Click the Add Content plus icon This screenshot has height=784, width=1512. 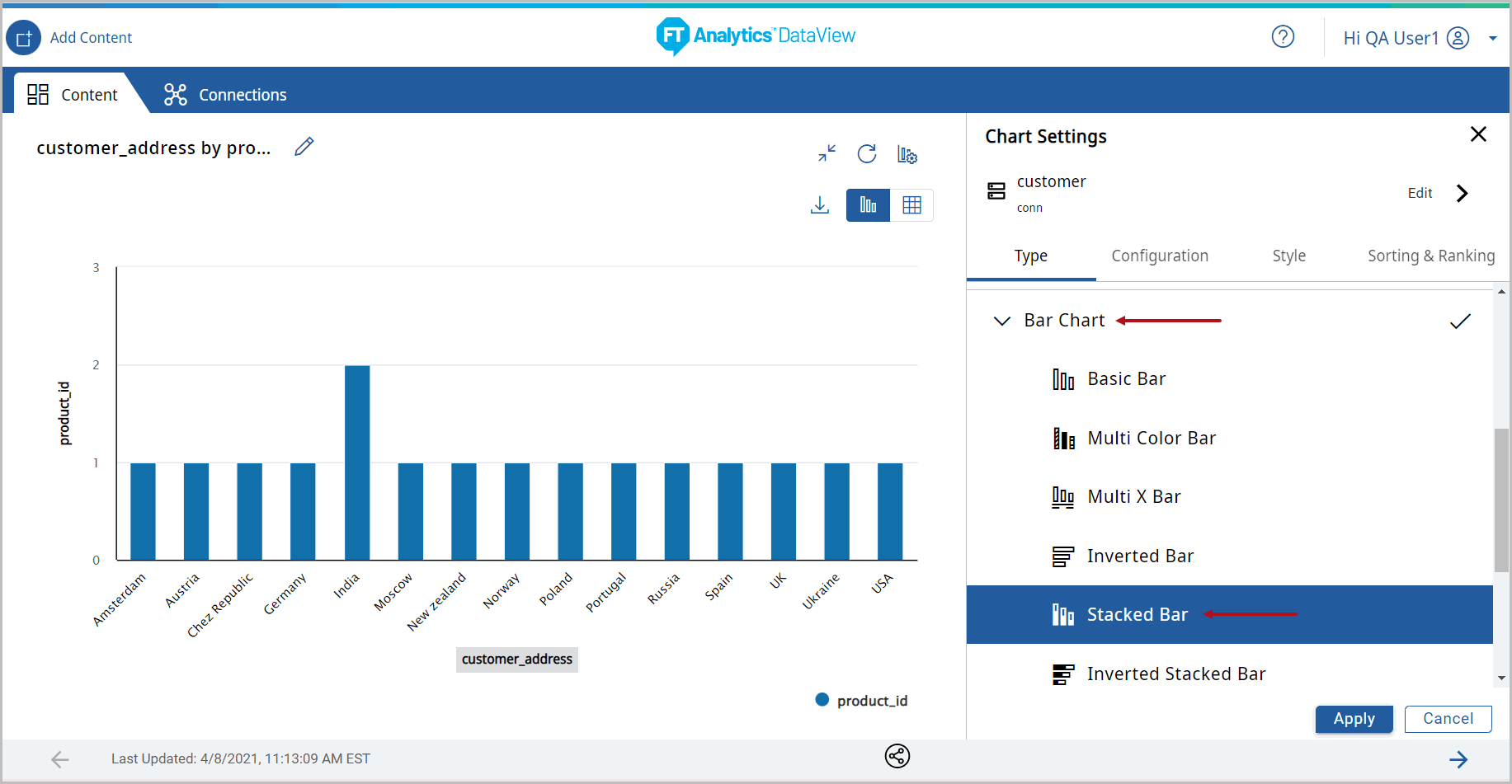[23, 38]
